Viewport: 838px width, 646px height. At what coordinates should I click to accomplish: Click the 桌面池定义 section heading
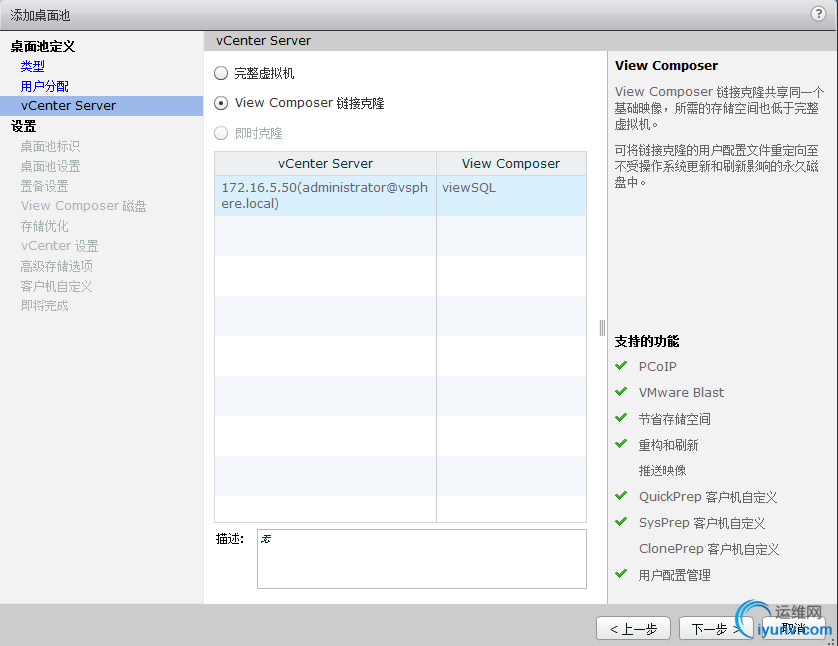pyautogui.click(x=43, y=46)
